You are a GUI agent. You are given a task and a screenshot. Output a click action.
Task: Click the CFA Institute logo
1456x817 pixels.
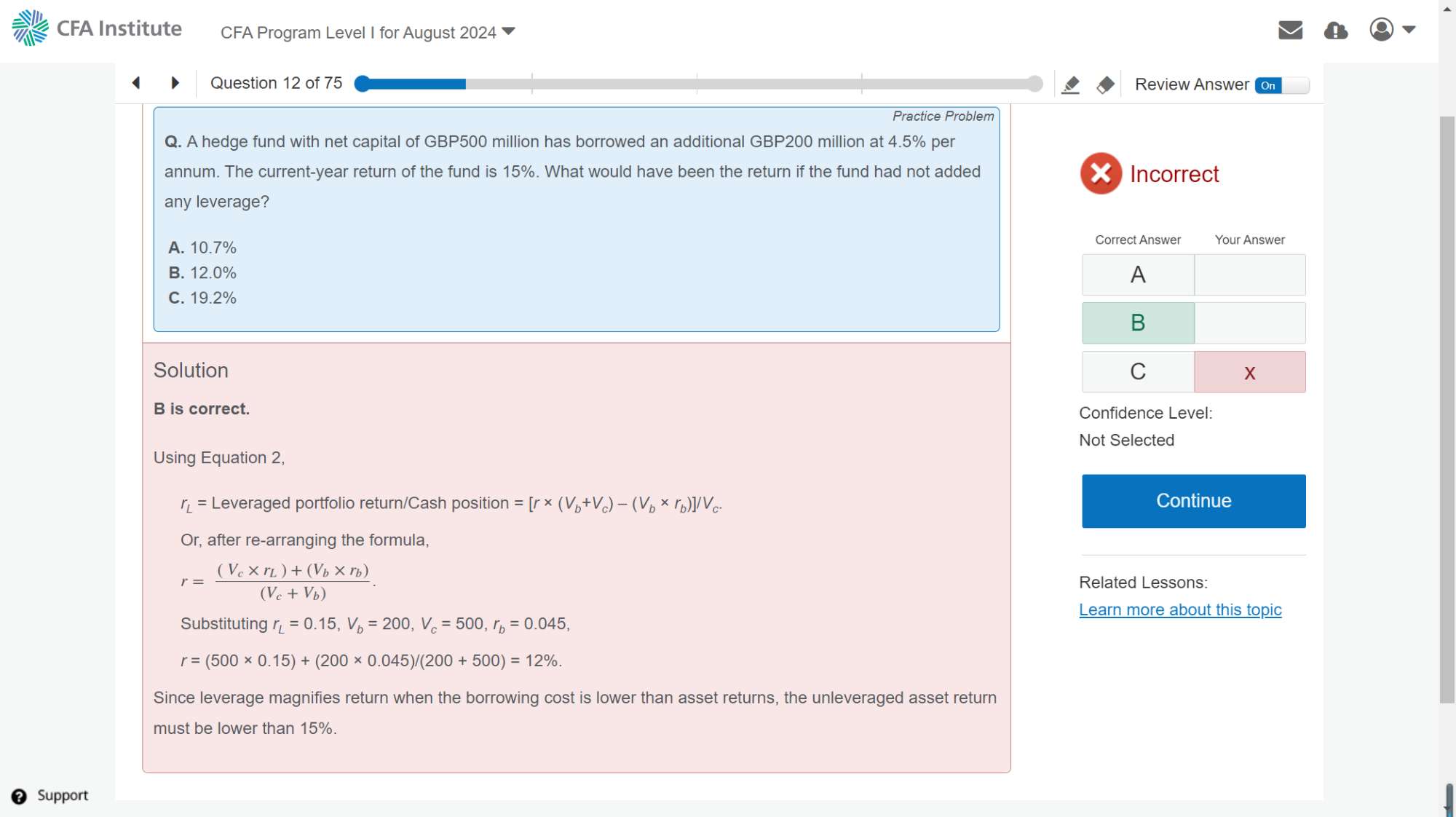click(x=97, y=28)
